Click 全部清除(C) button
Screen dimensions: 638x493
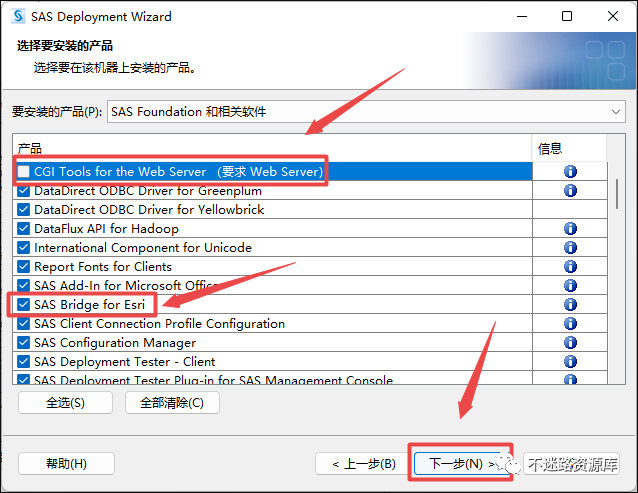pos(172,403)
